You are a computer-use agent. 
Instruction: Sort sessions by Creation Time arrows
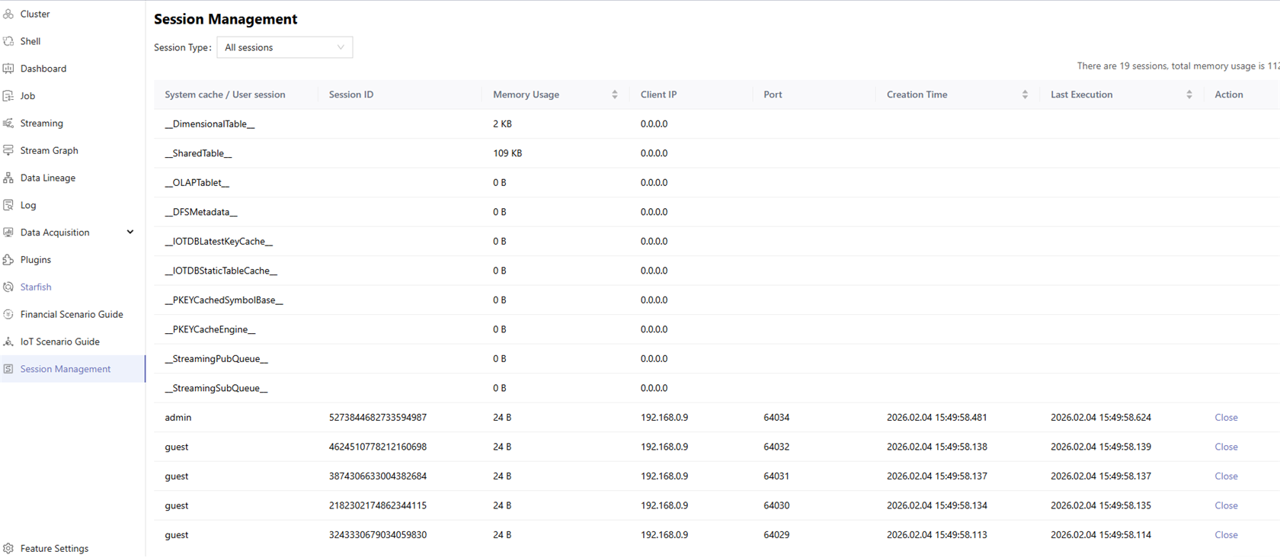1025,95
